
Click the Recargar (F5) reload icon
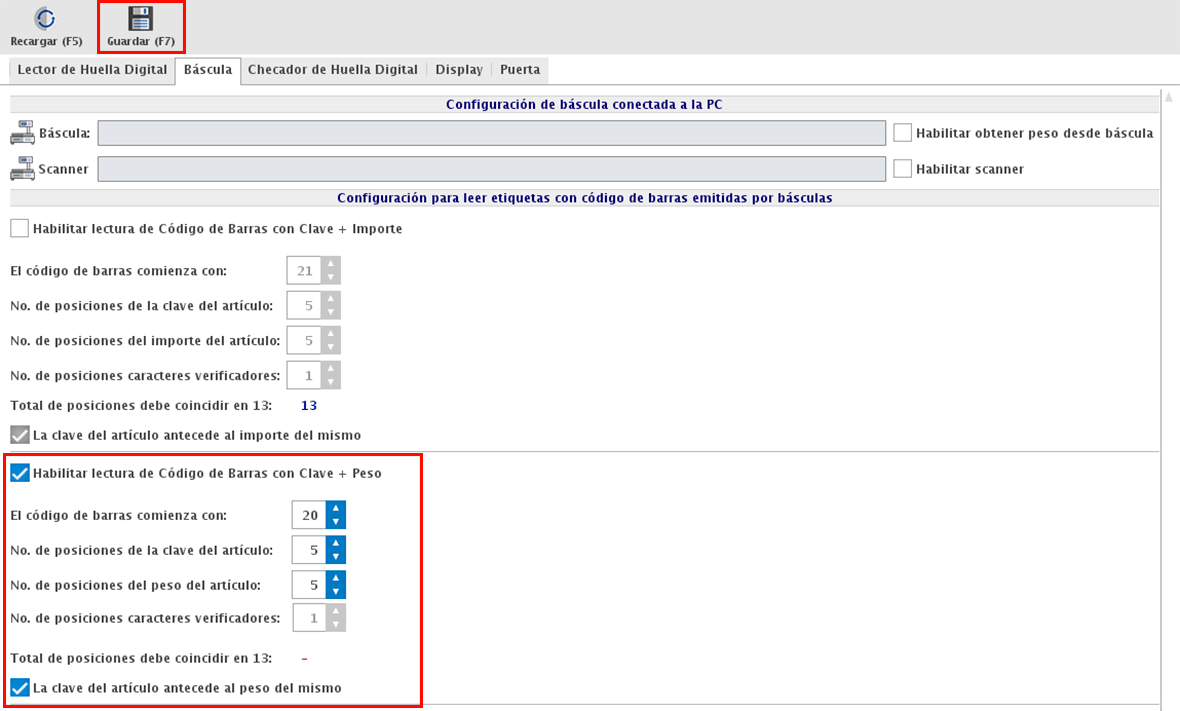pyautogui.click(x=45, y=18)
